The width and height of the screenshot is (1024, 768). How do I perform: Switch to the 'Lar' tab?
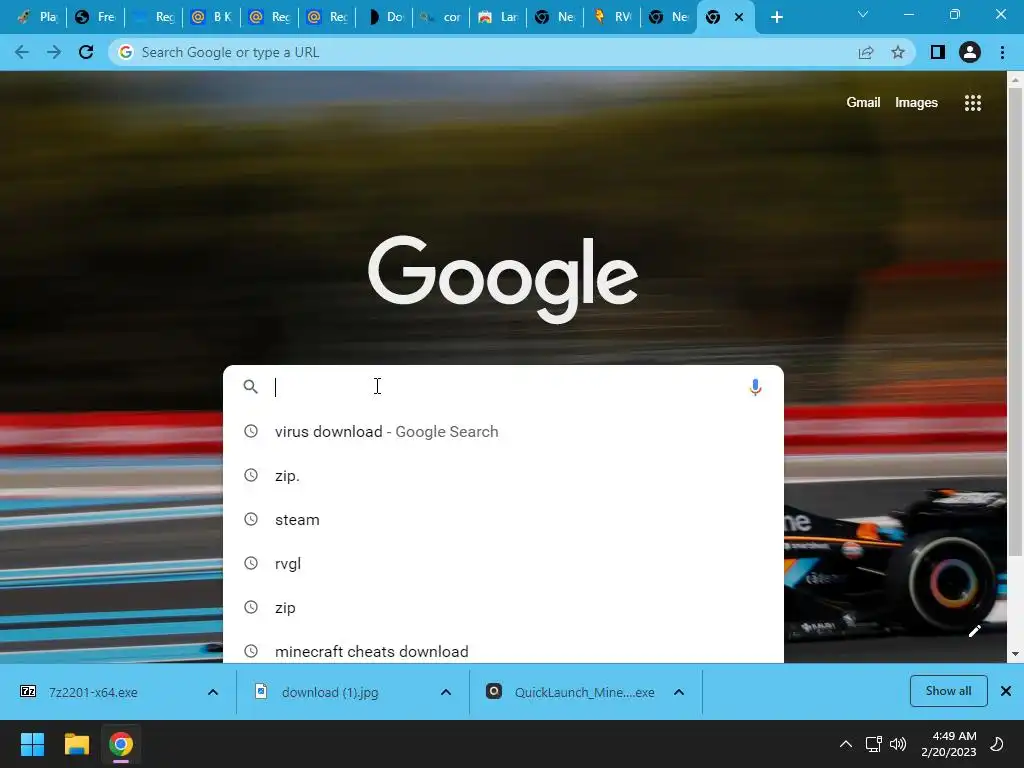coord(498,17)
